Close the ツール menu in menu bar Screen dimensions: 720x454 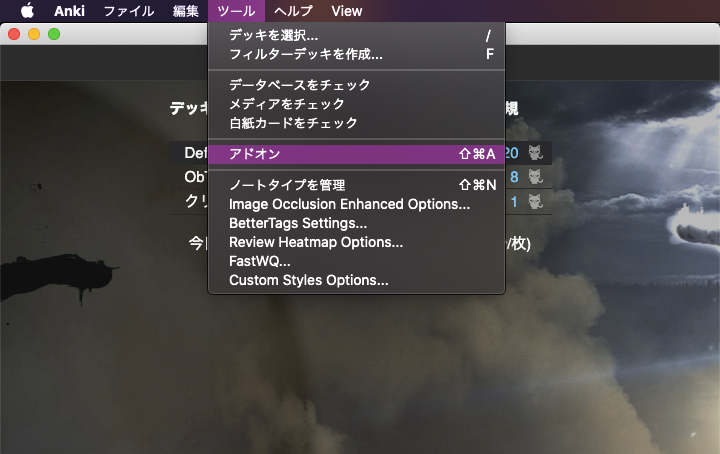236,11
